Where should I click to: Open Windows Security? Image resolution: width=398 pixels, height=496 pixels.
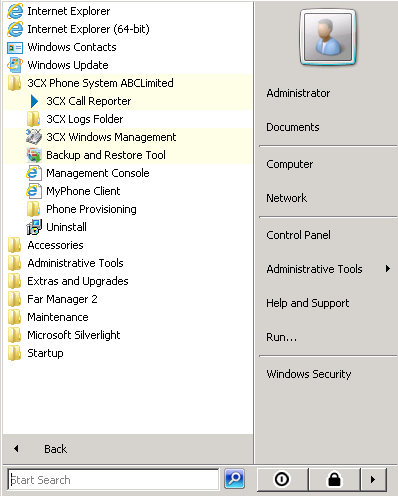tap(309, 374)
